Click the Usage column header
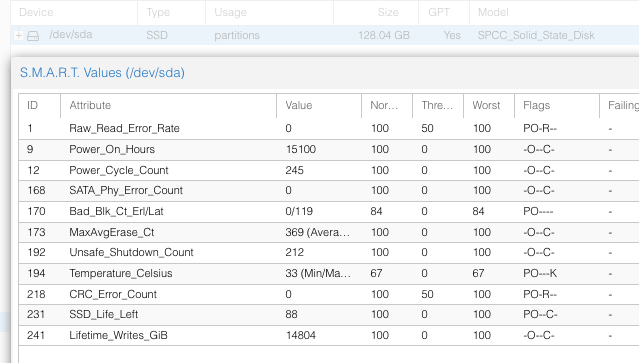 click(x=269, y=12)
